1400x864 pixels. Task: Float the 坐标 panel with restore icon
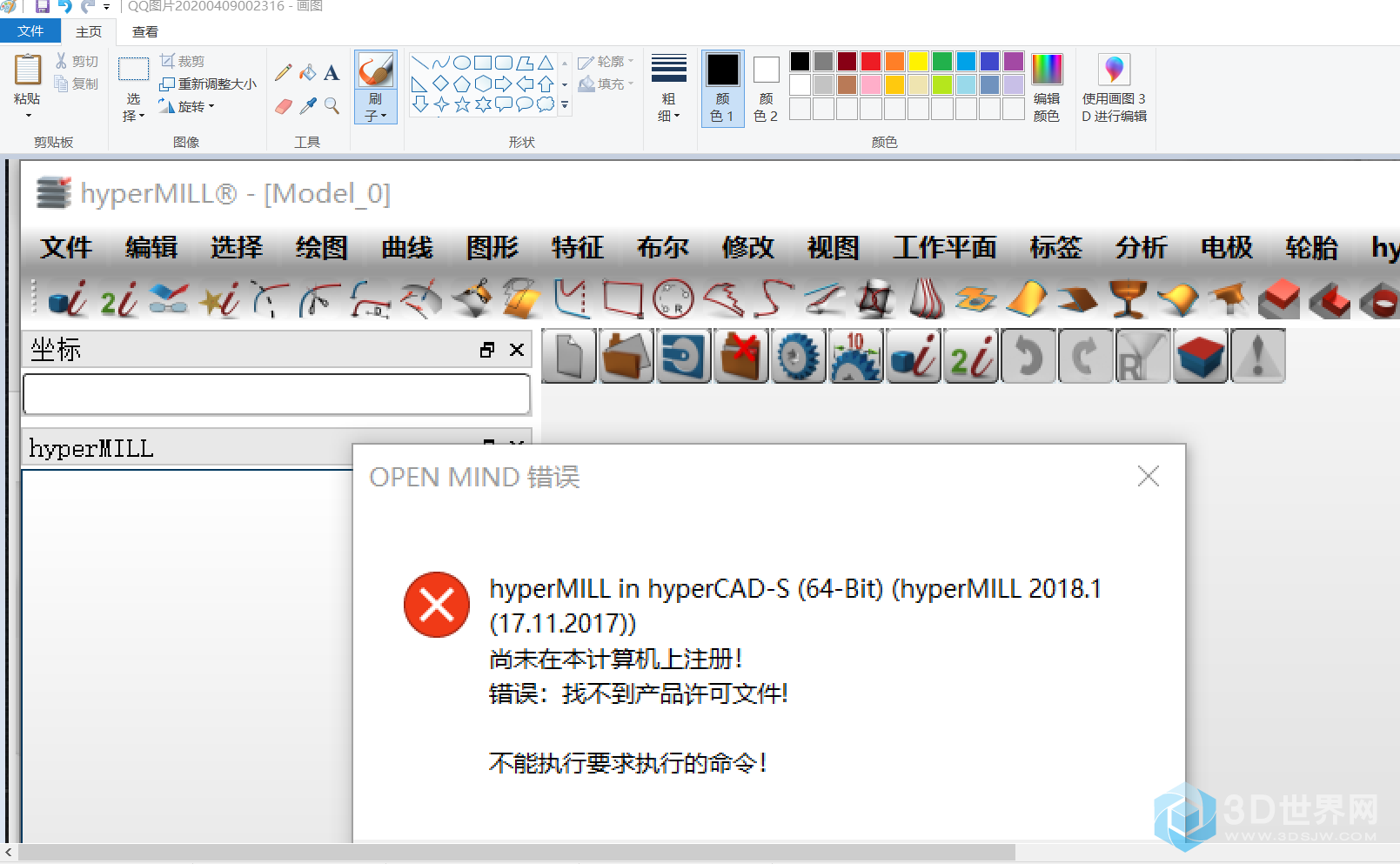[x=487, y=350]
